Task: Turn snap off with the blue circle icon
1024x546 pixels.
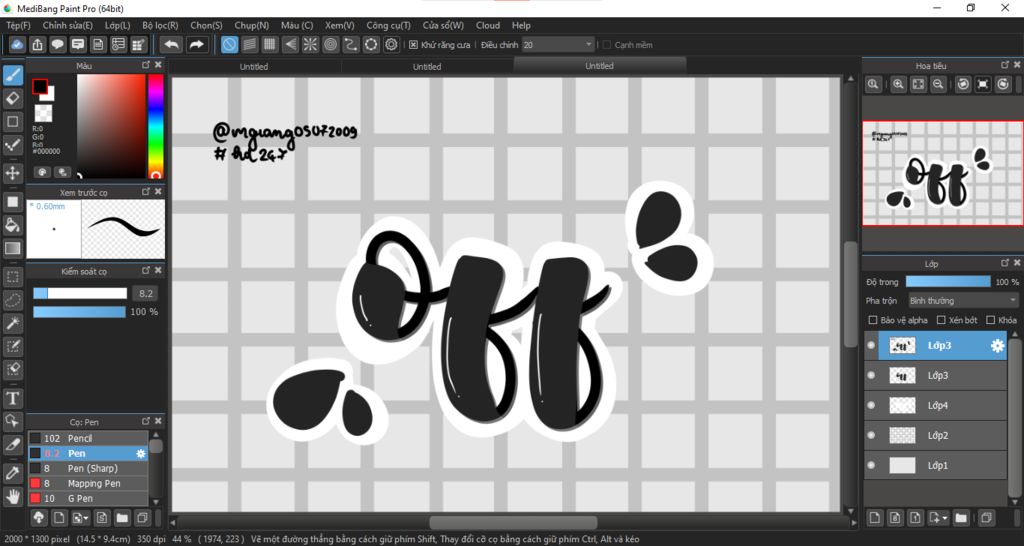Action: pyautogui.click(x=229, y=44)
